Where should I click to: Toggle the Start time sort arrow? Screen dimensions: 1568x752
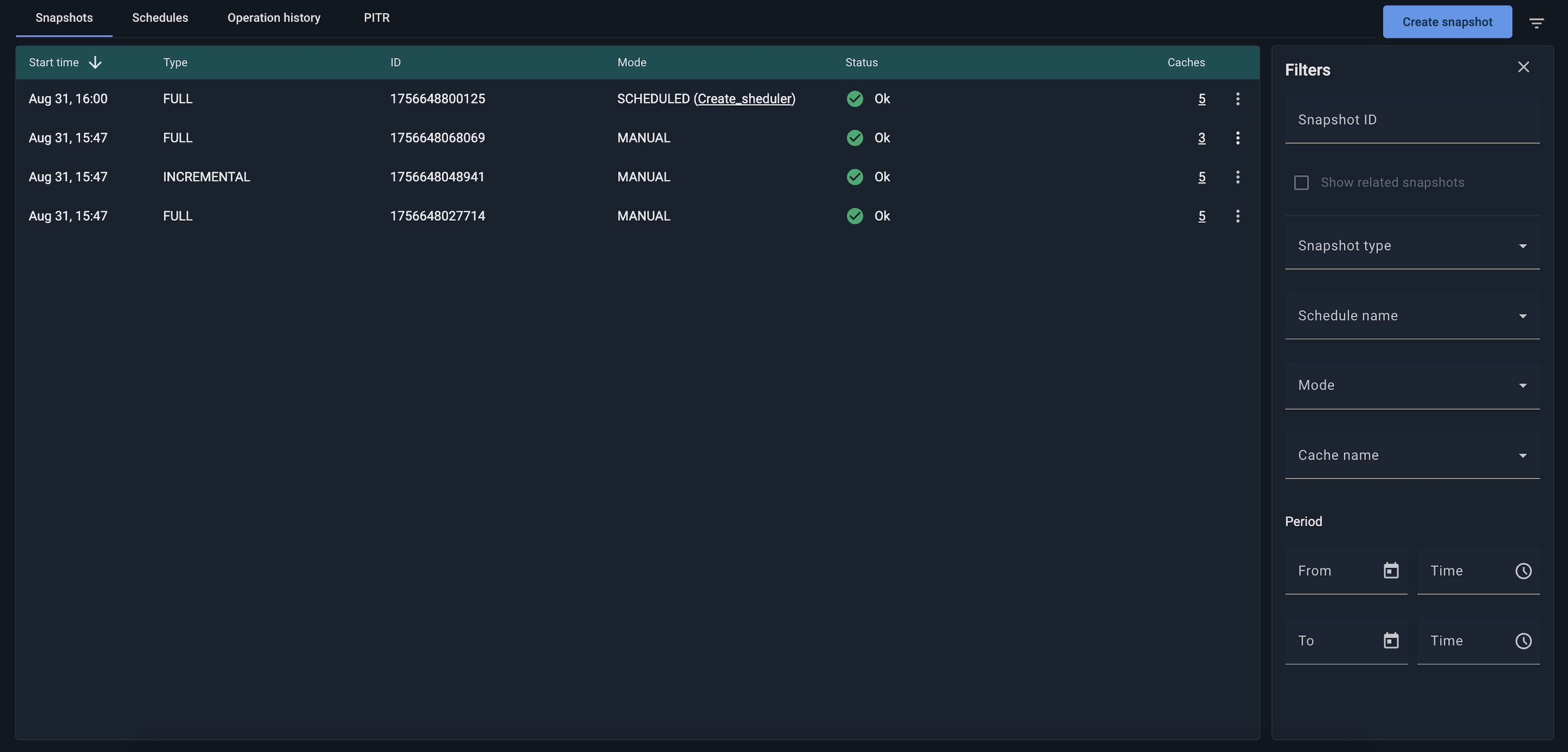(96, 62)
